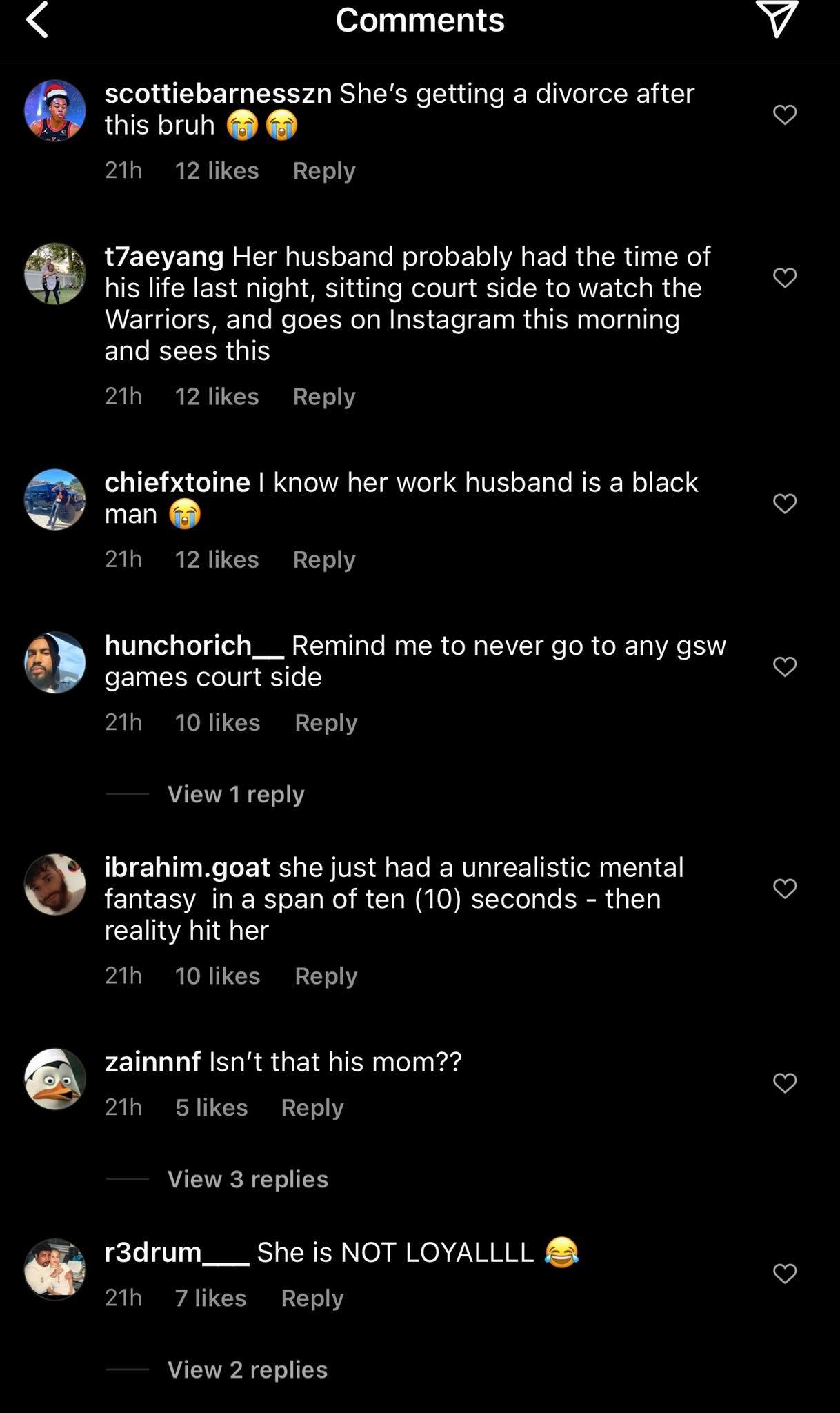
Task: Like chiefxtoine's comment with the heart
Action: (785, 504)
